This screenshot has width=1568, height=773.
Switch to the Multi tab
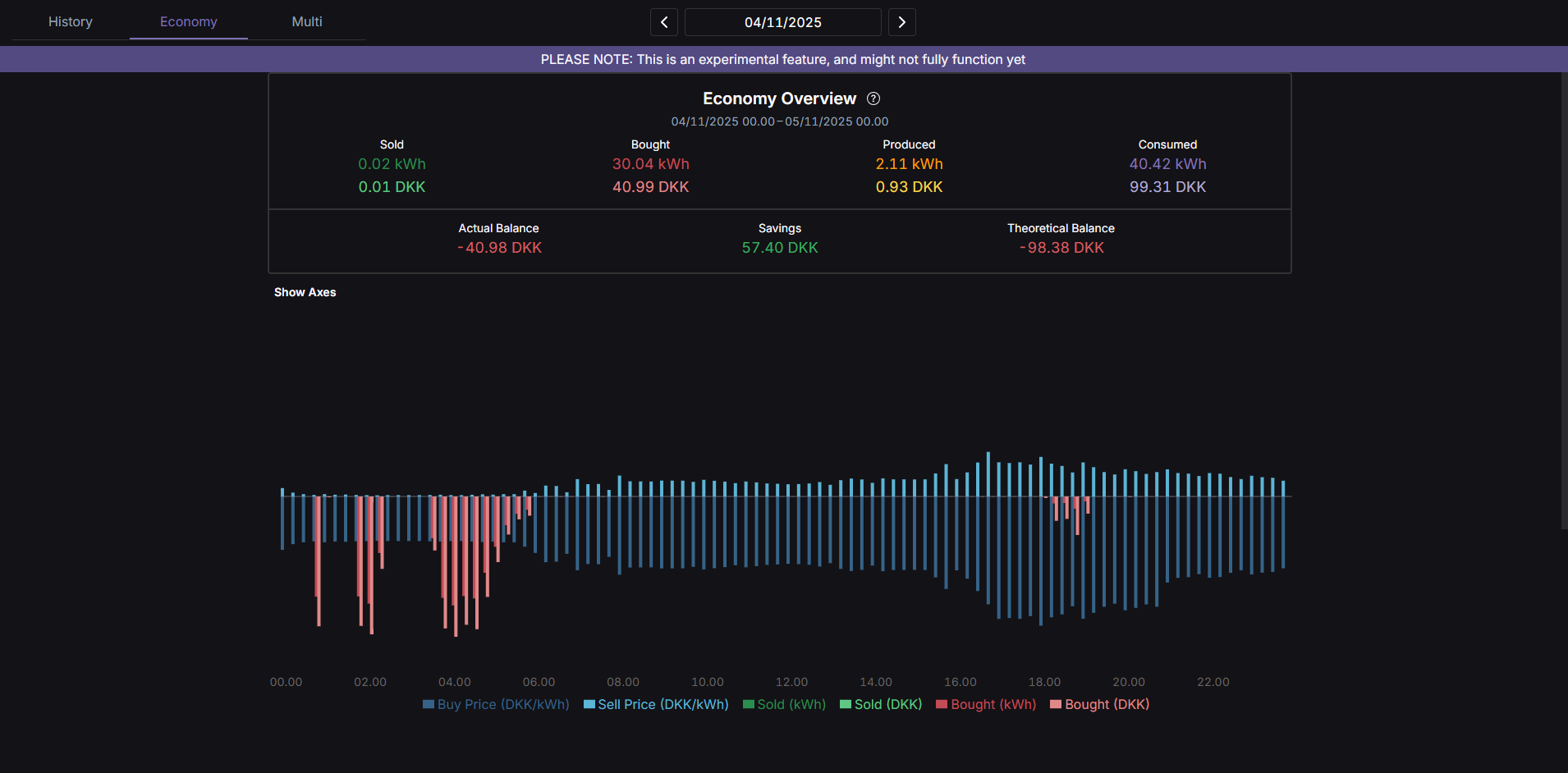tap(306, 21)
